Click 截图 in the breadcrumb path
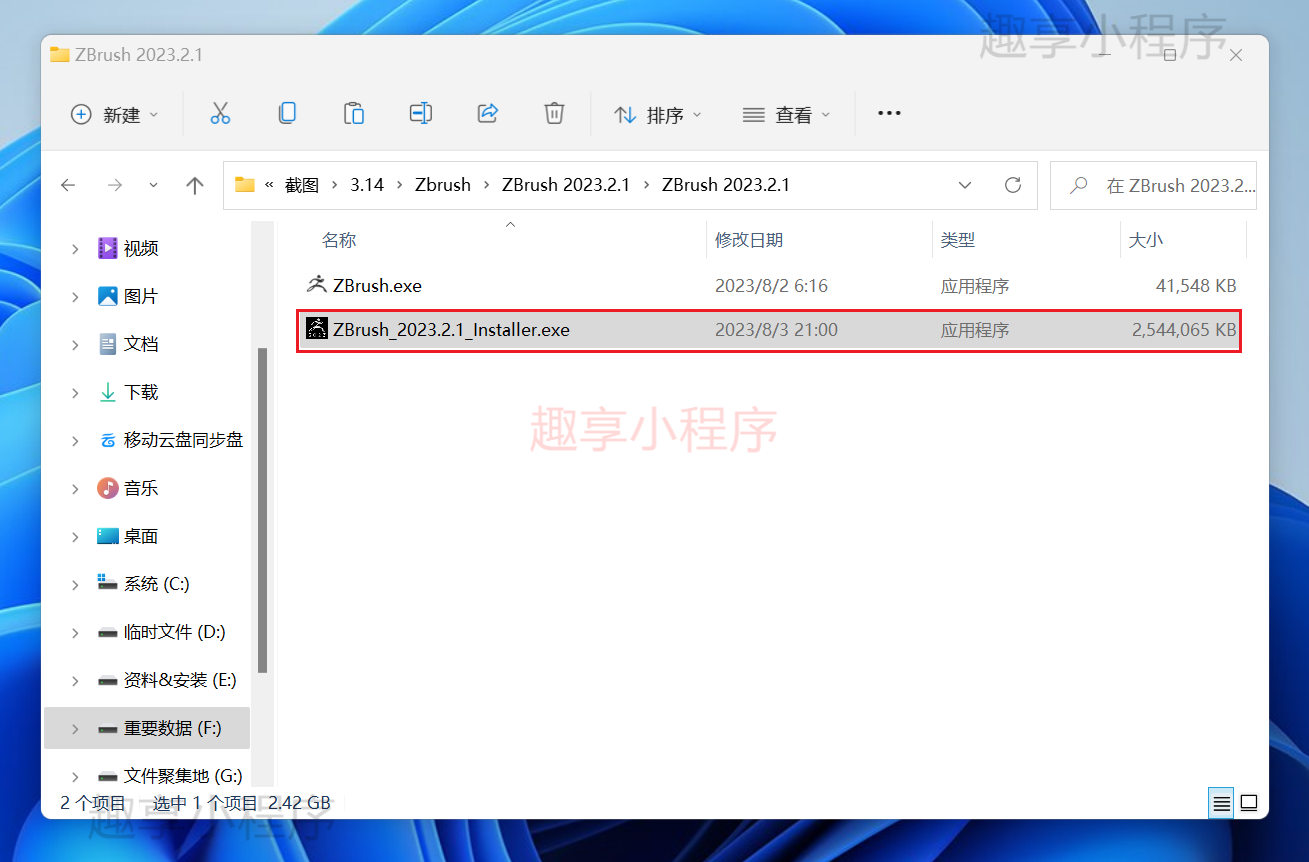 click(x=302, y=185)
